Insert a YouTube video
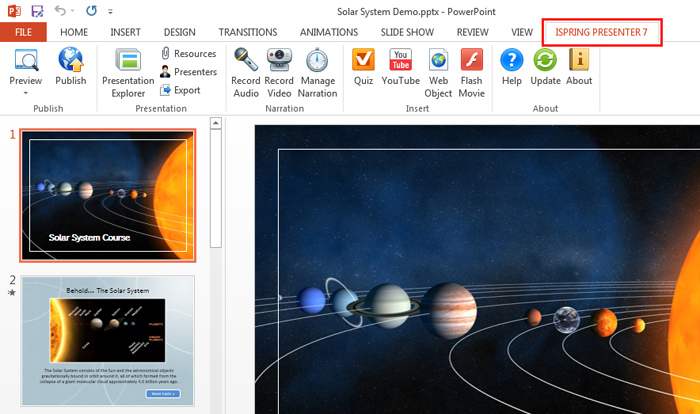Screen dimensions: 700x414 (x=400, y=67)
